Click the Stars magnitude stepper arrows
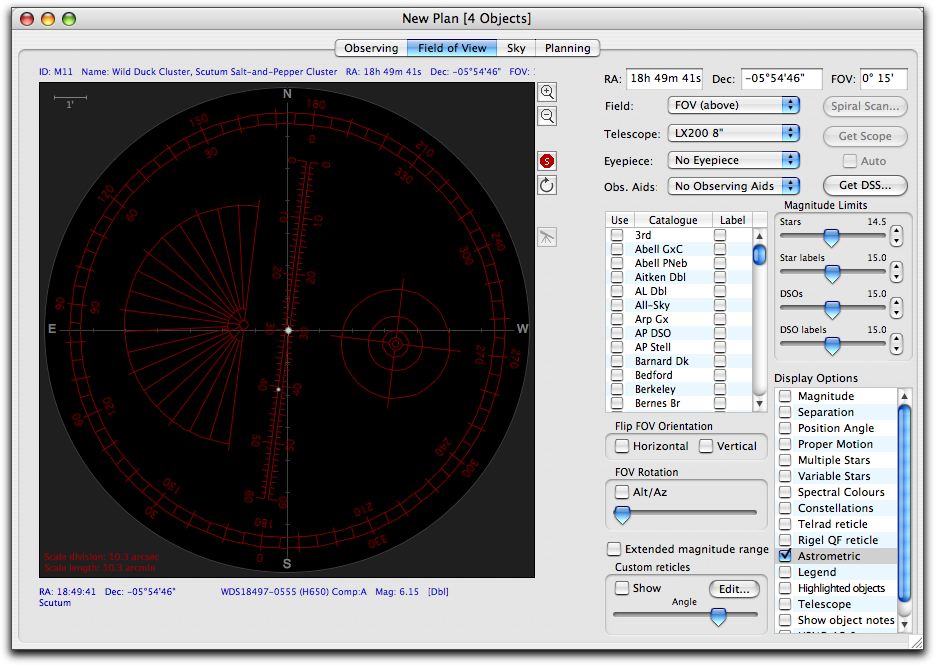This screenshot has width=935, height=665. coord(896,236)
